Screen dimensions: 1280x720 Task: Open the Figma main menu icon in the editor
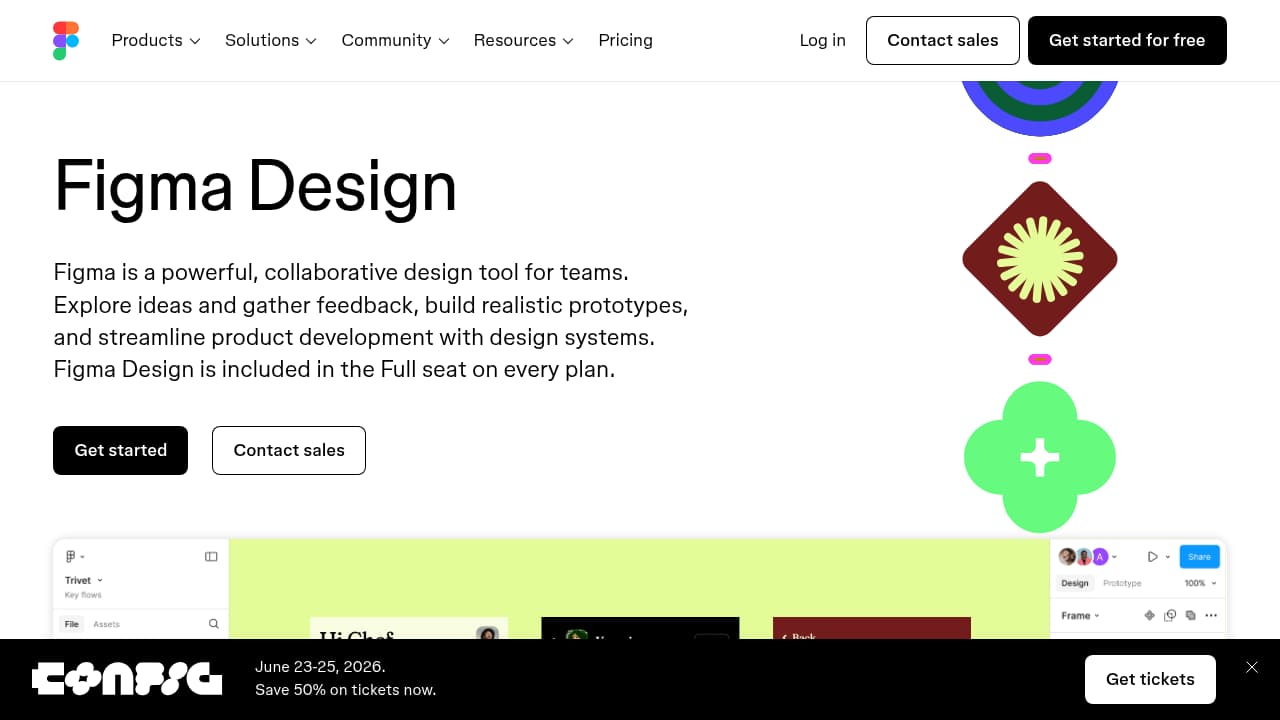(x=71, y=556)
